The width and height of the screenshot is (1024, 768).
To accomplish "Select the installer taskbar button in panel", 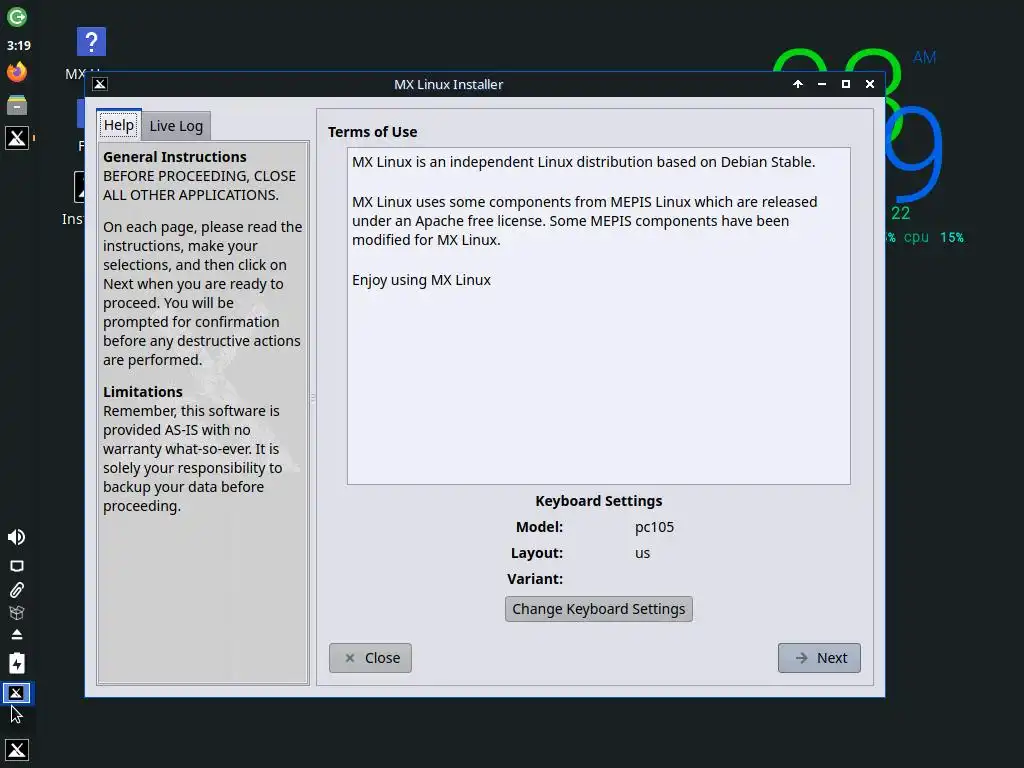I will tap(16, 693).
